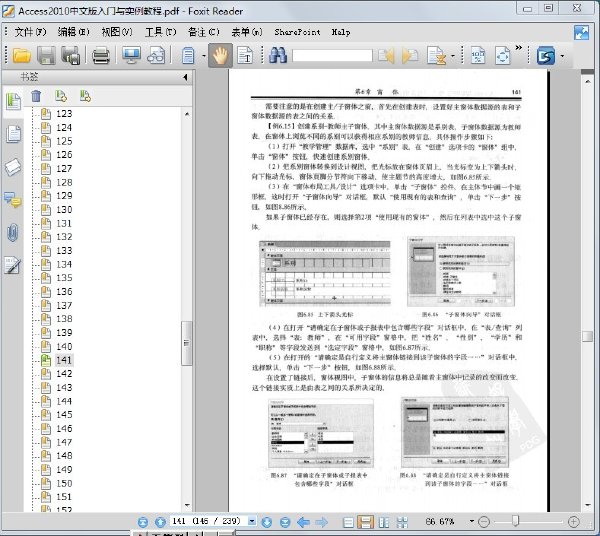Go to the next page button
This screenshot has height=536, width=600.
tap(267, 522)
